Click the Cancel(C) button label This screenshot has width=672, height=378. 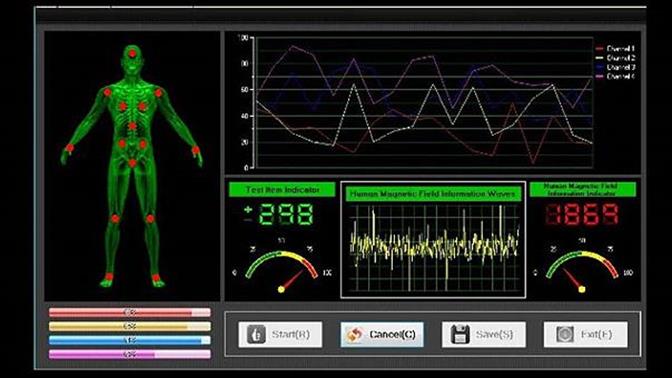[392, 334]
